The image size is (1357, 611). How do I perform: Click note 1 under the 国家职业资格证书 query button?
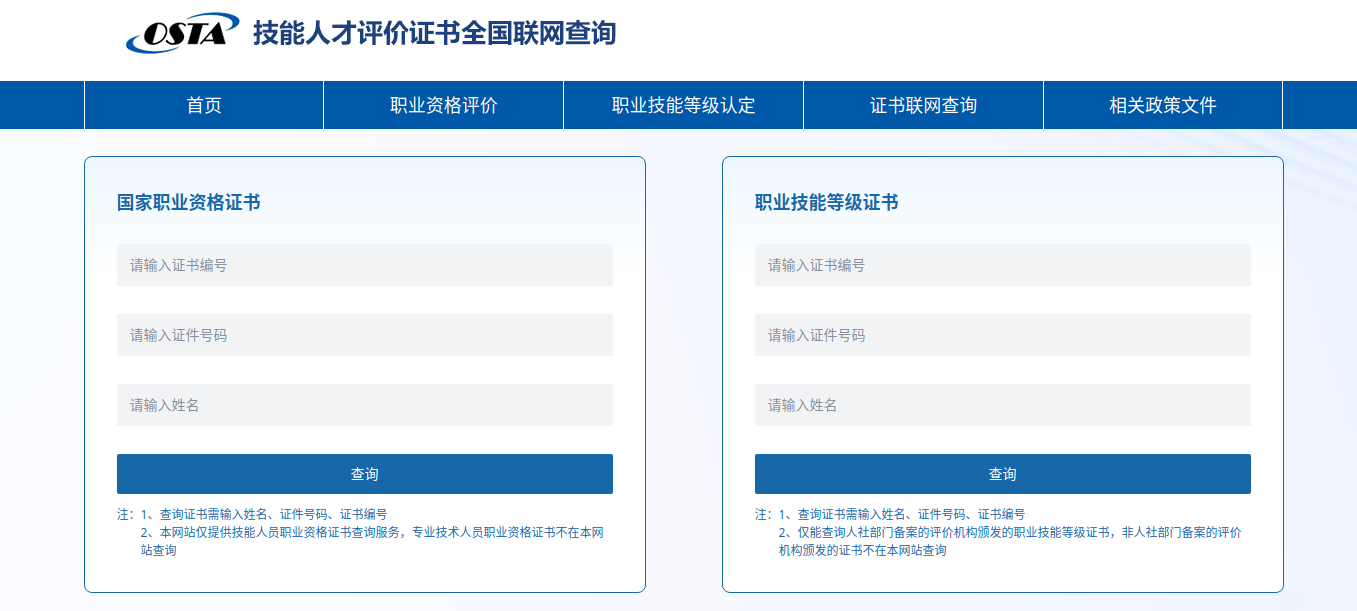(263, 514)
